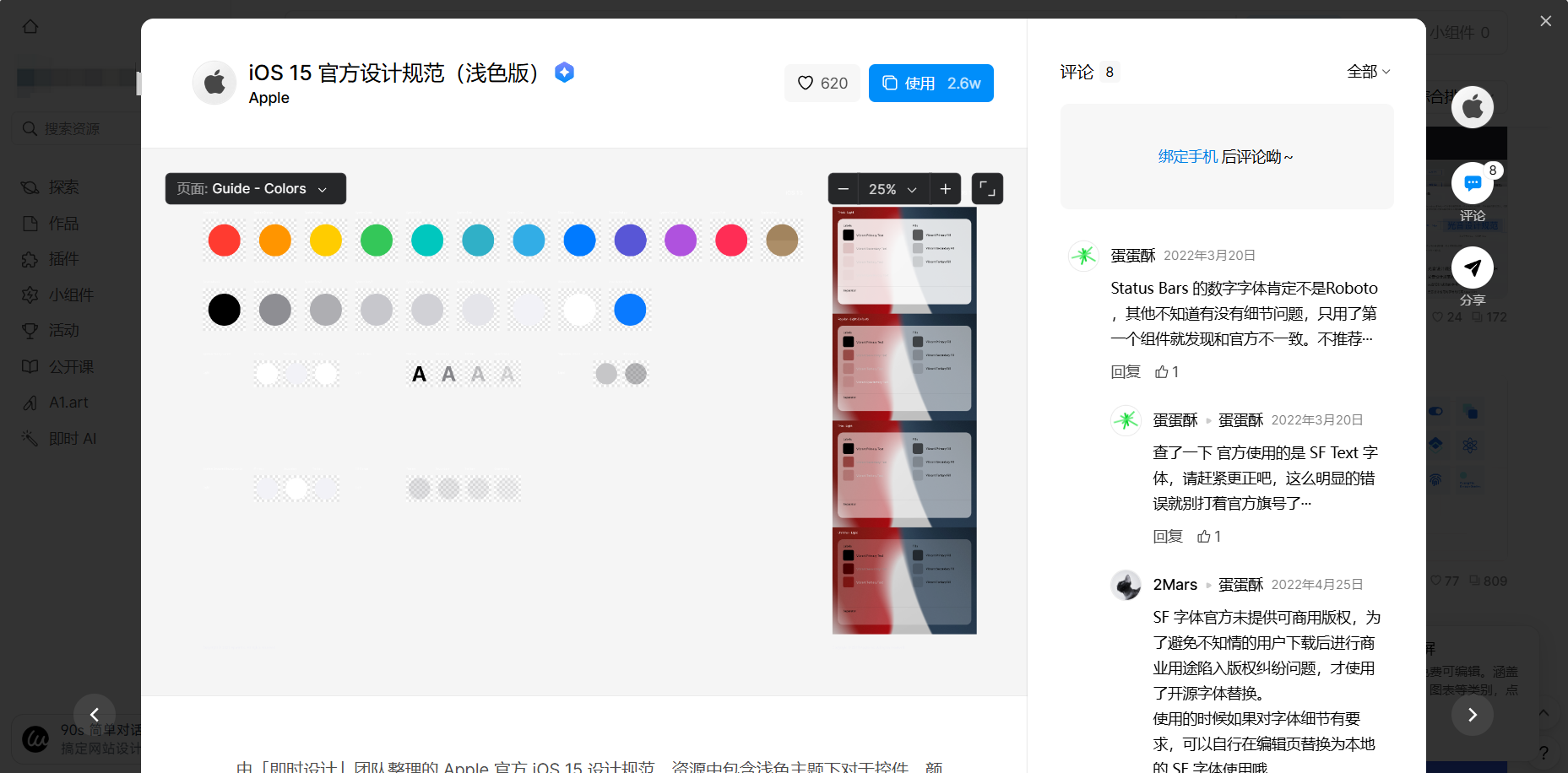Close the modal with the X button
The width and height of the screenshot is (1568, 773).
pos(1545,21)
